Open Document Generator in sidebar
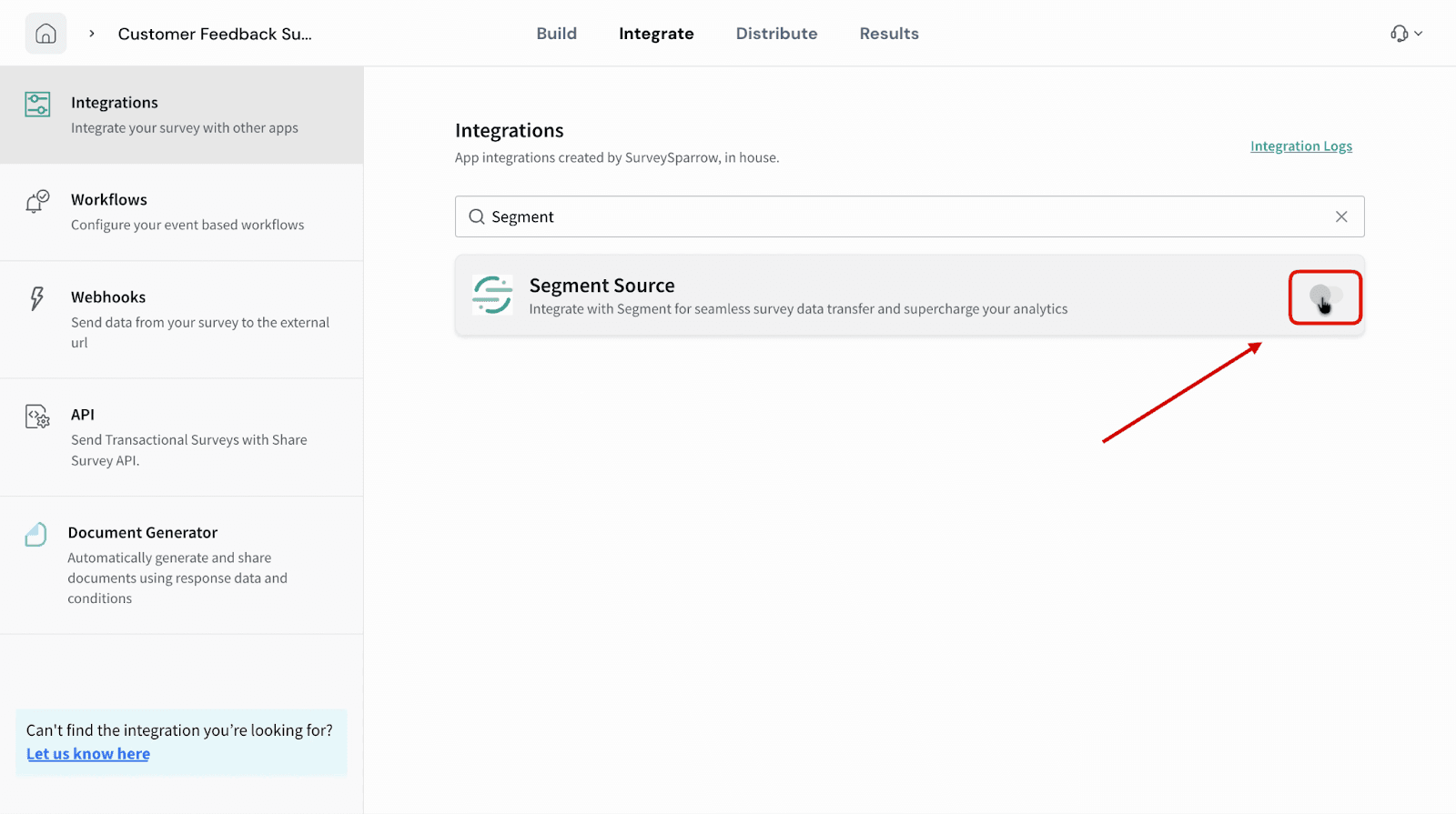This screenshot has height=814, width=1456. tap(182, 565)
